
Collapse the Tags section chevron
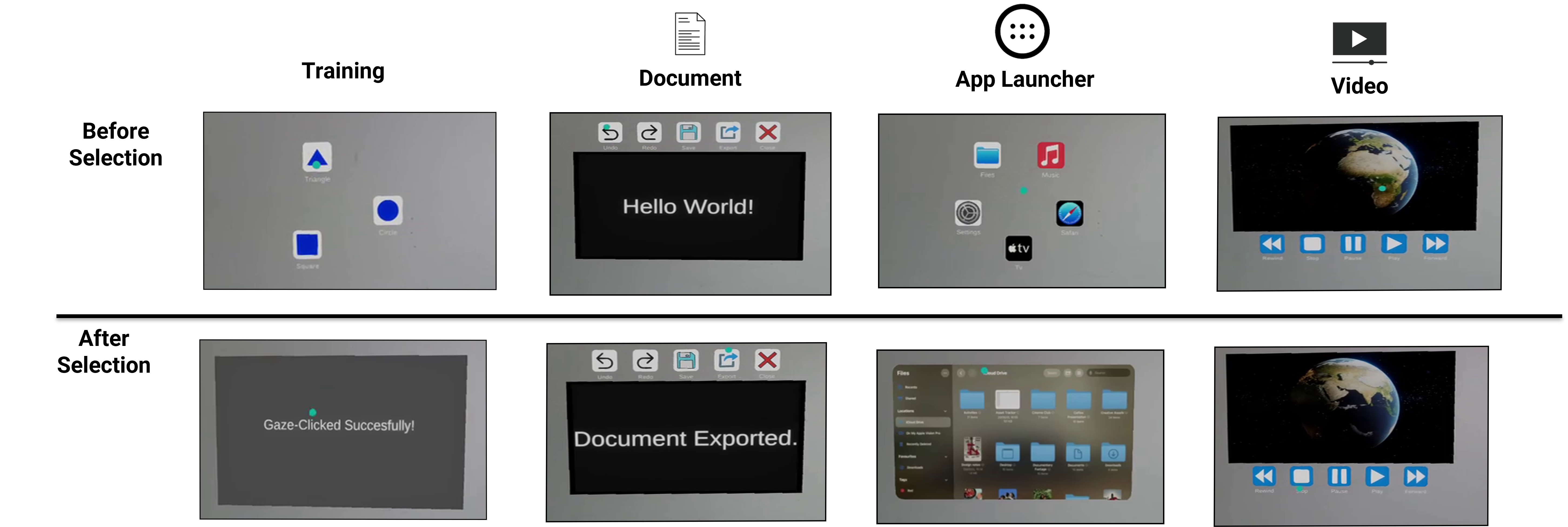tap(947, 480)
